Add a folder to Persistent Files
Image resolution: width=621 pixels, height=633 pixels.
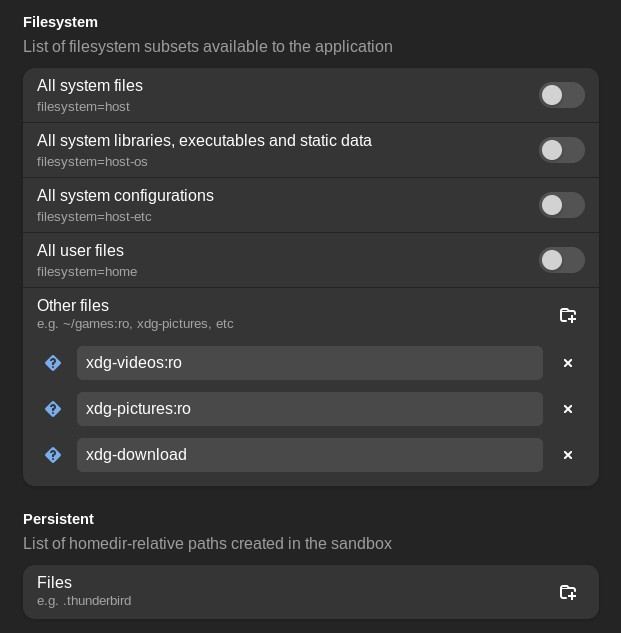click(568, 592)
